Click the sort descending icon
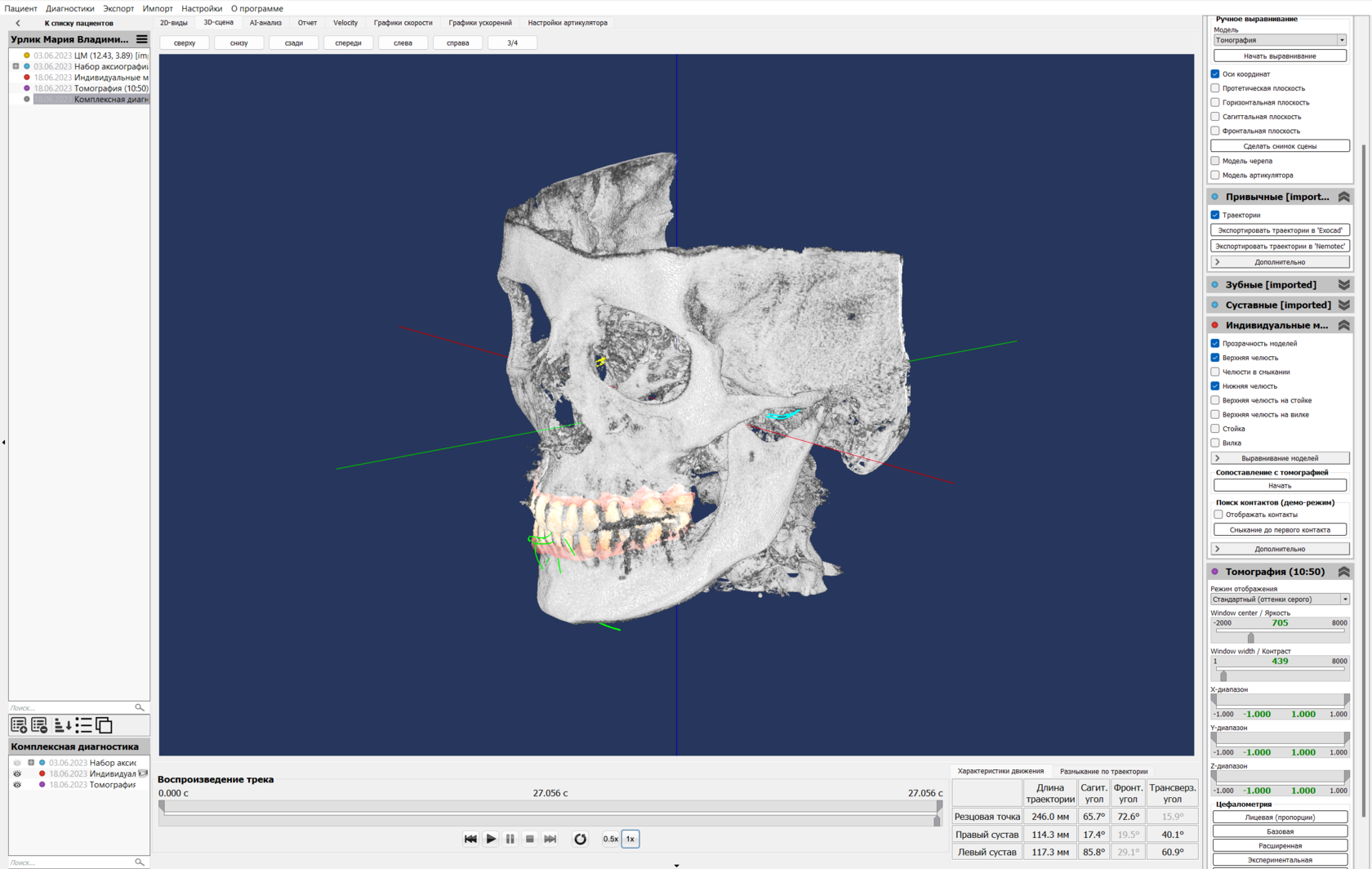 click(x=62, y=725)
